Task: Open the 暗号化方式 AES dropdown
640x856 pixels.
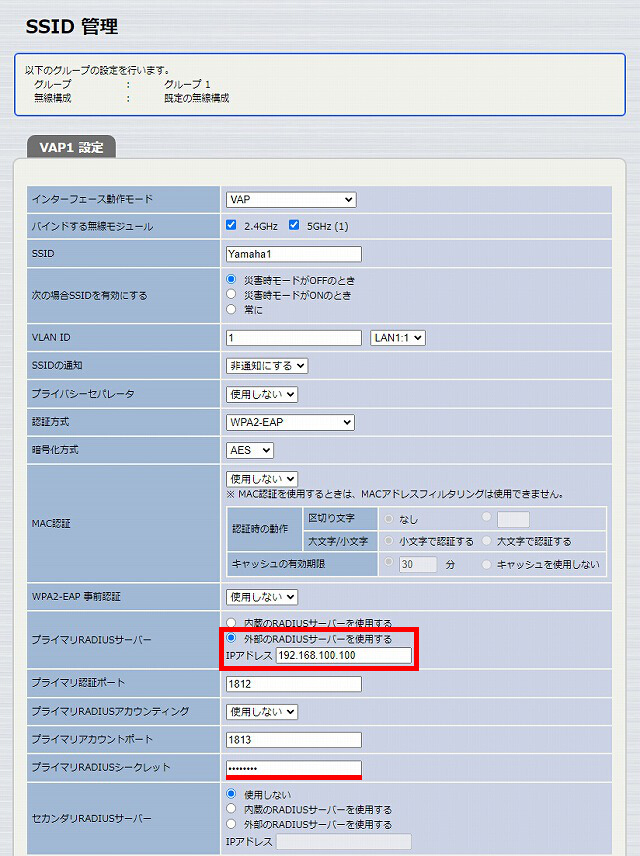Action: [x=250, y=450]
